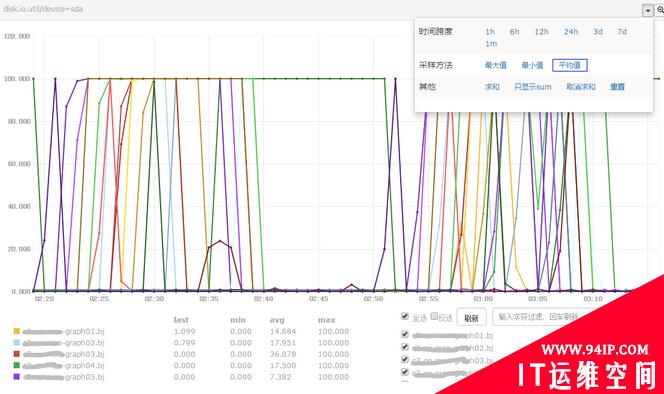The width and height of the screenshot is (664, 394).
Task: Uncheck the h02.bj series checkbox
Action: 405,347
